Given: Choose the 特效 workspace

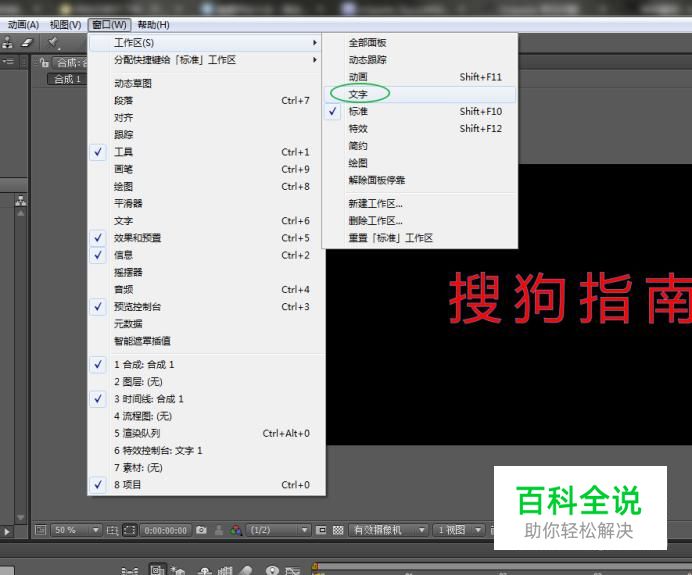Looking at the screenshot, I should tap(420, 128).
